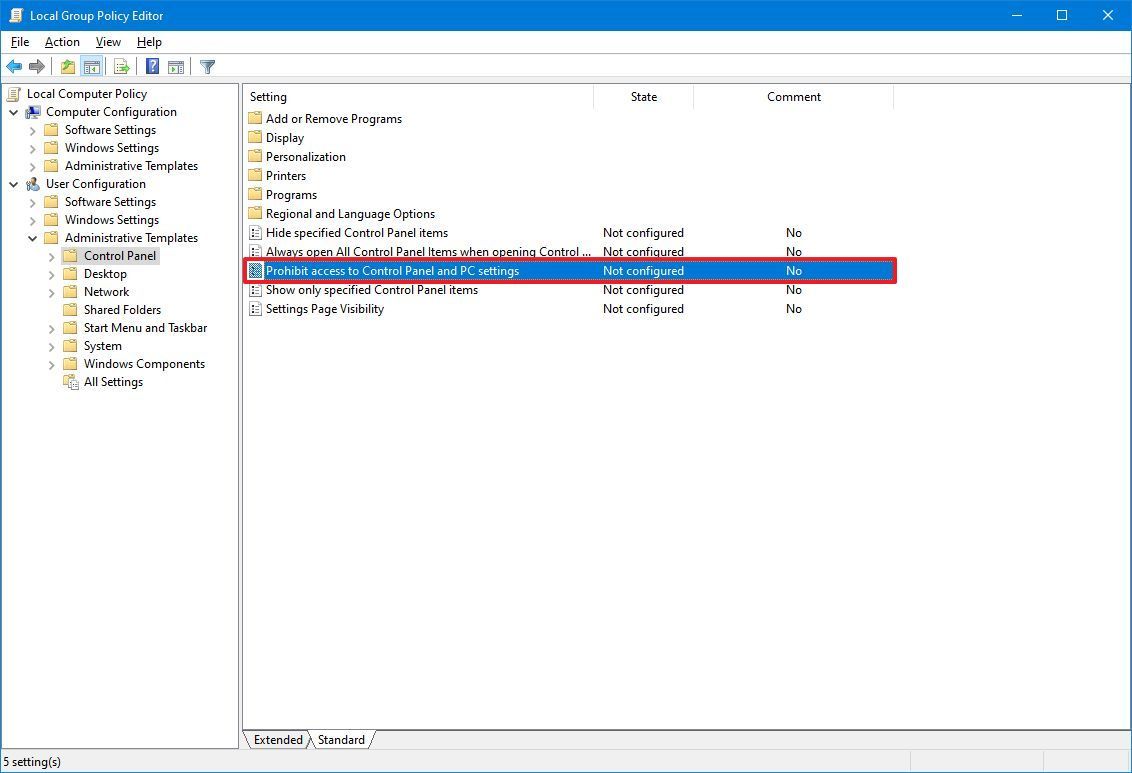Click the Setting column header
The width and height of the screenshot is (1132, 773).
point(268,96)
